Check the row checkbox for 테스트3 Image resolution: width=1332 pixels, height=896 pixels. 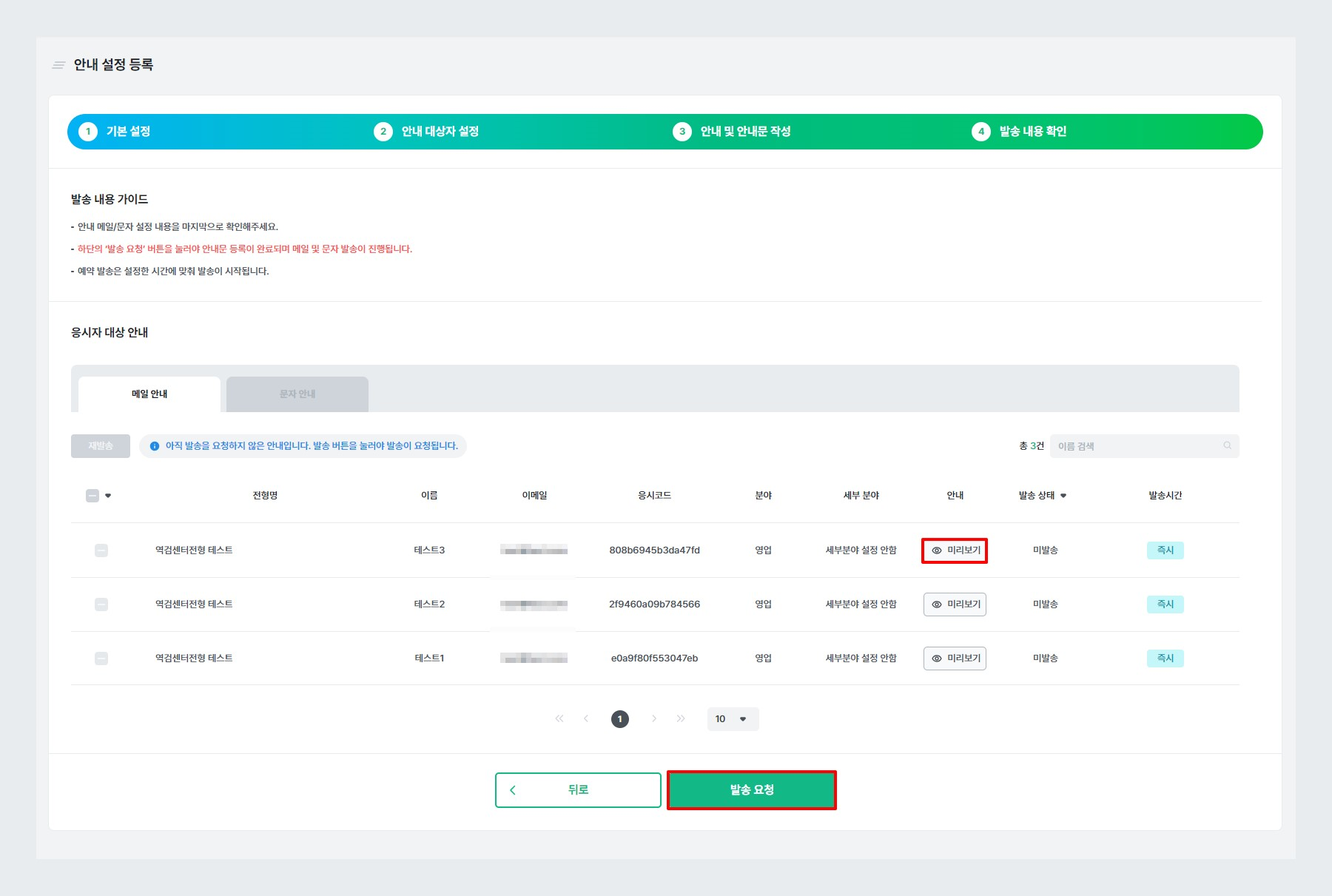[x=101, y=550]
